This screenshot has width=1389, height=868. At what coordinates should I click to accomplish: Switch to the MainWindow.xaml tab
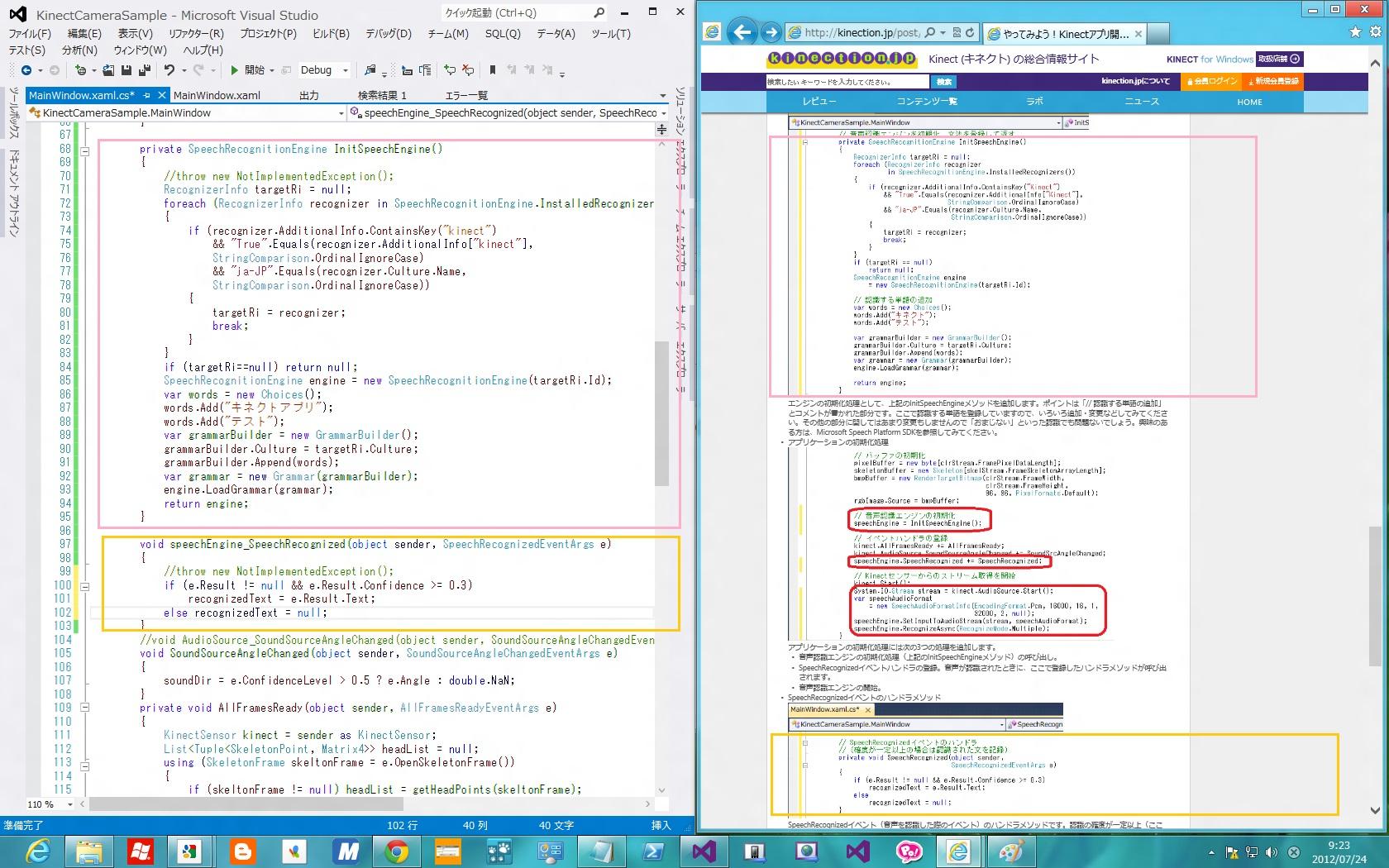coord(217,95)
